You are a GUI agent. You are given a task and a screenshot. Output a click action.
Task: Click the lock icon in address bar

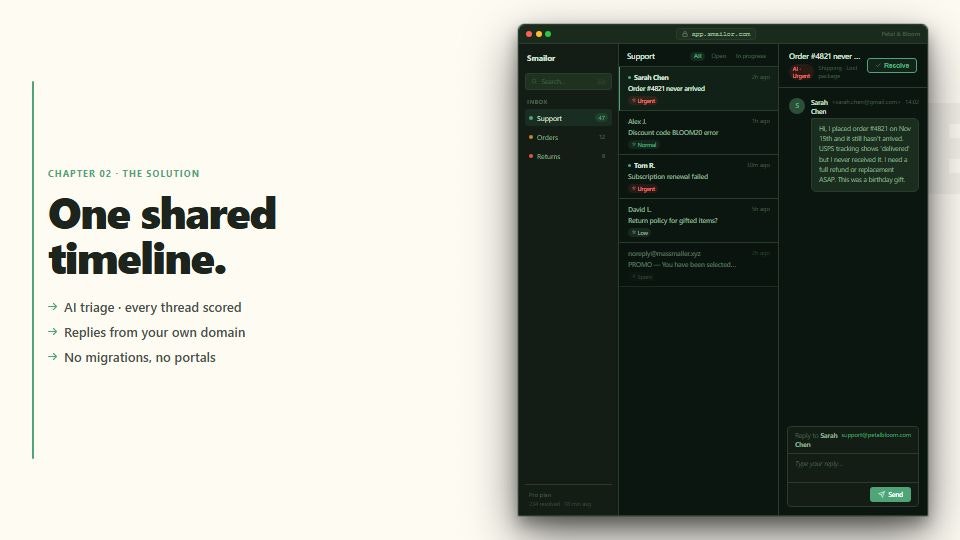coord(684,34)
